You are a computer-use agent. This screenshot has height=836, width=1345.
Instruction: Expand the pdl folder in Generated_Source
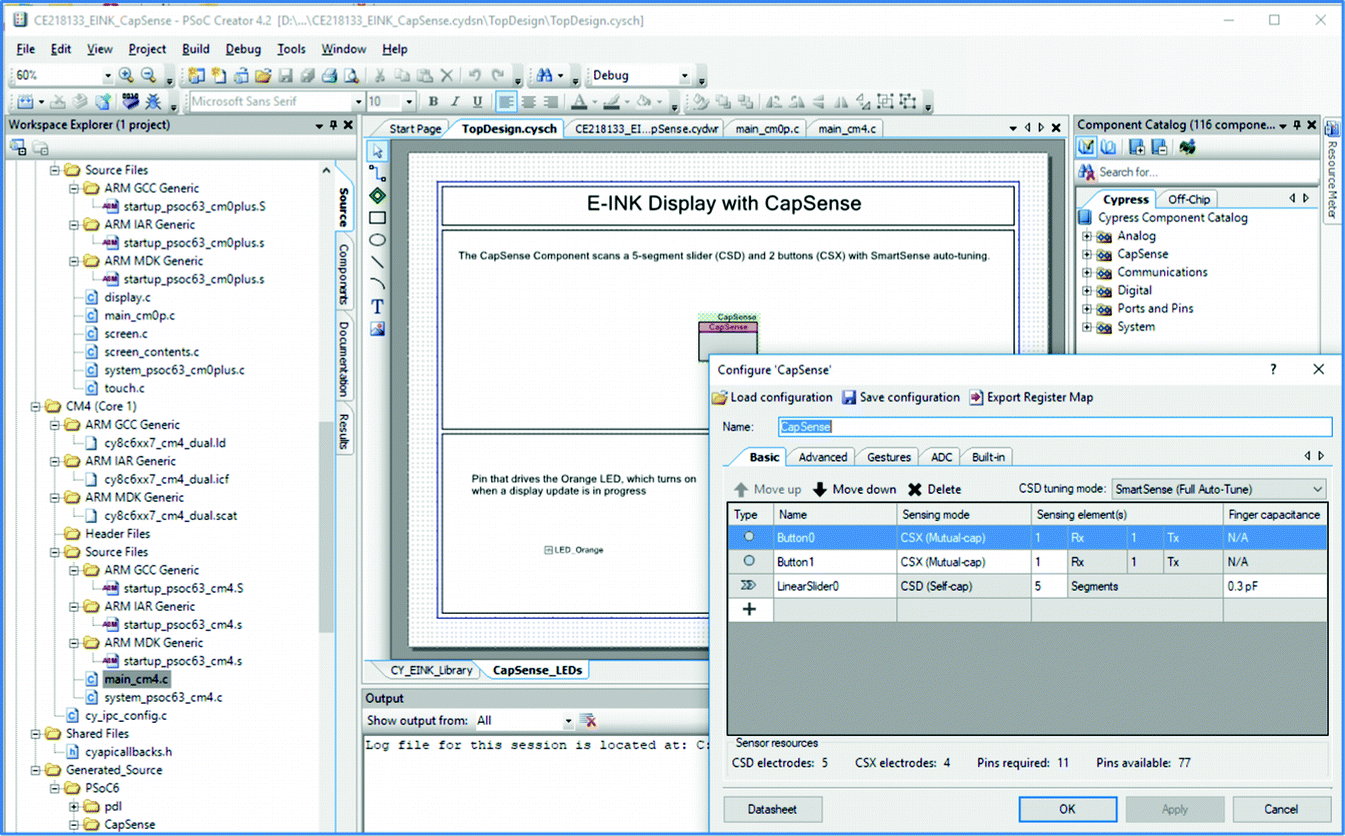click(73, 807)
